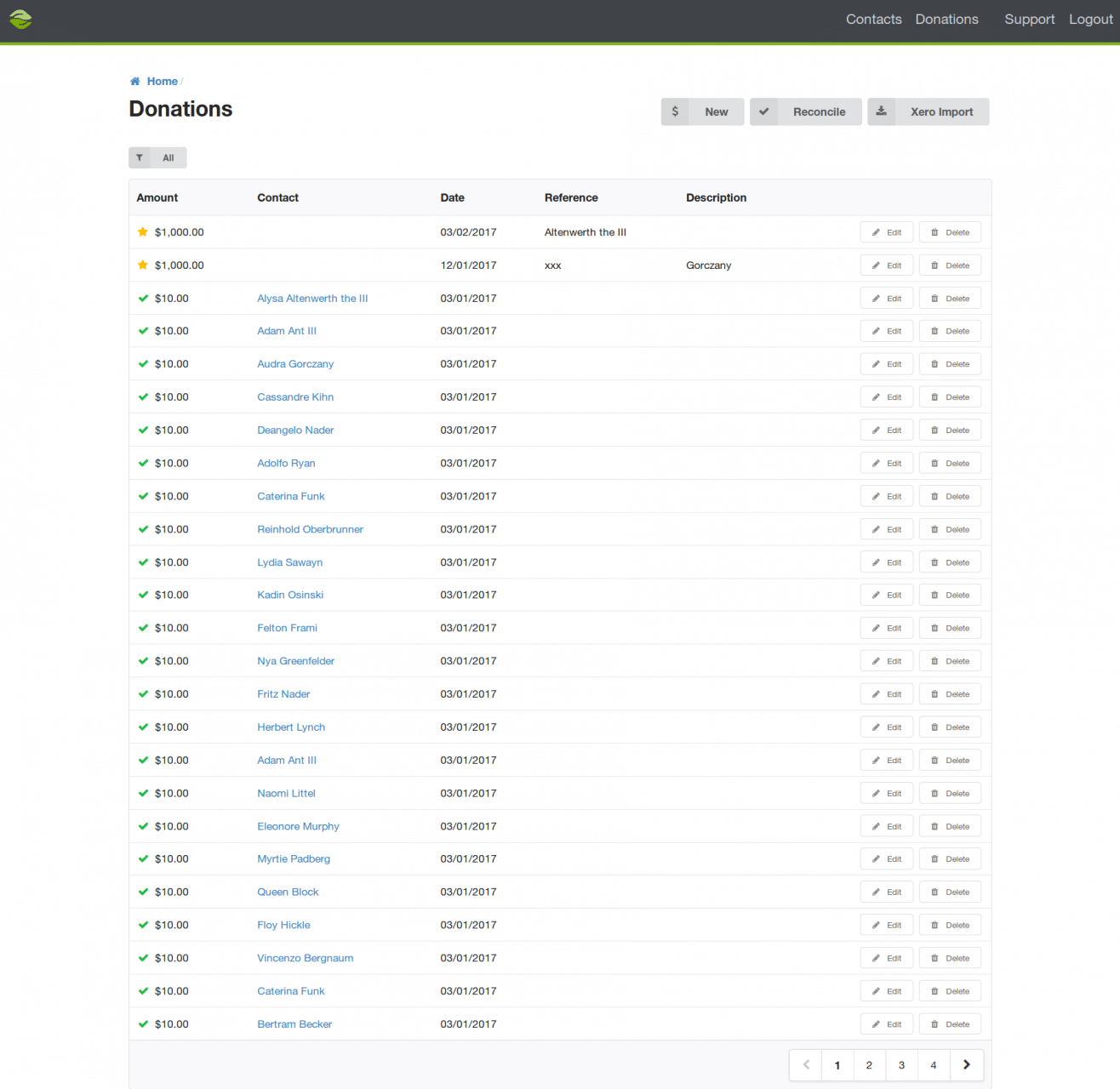
Task: Click the pencil Edit icon for Alysa Altenwerth
Action: pyautogui.click(x=876, y=298)
